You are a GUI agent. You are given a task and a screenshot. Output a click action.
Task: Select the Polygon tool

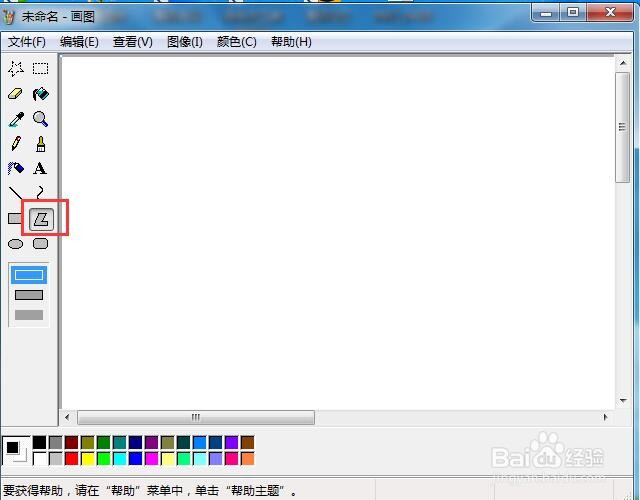(41, 219)
